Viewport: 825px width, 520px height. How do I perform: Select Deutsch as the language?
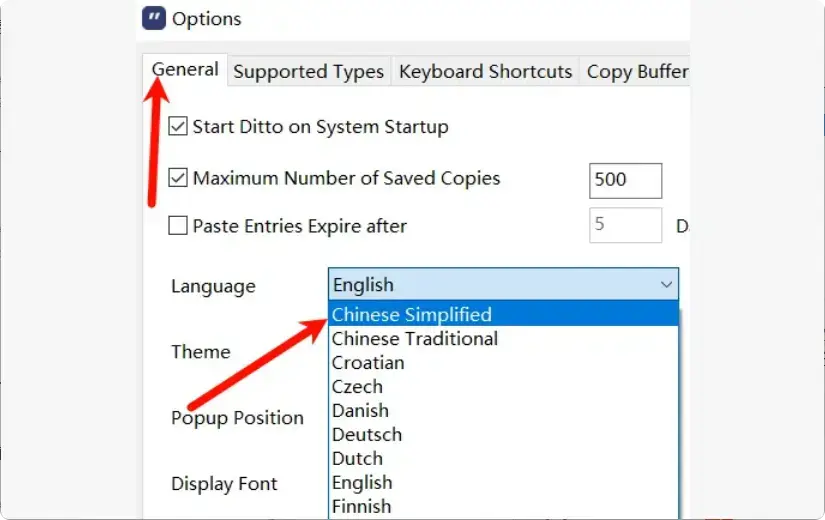pos(366,435)
